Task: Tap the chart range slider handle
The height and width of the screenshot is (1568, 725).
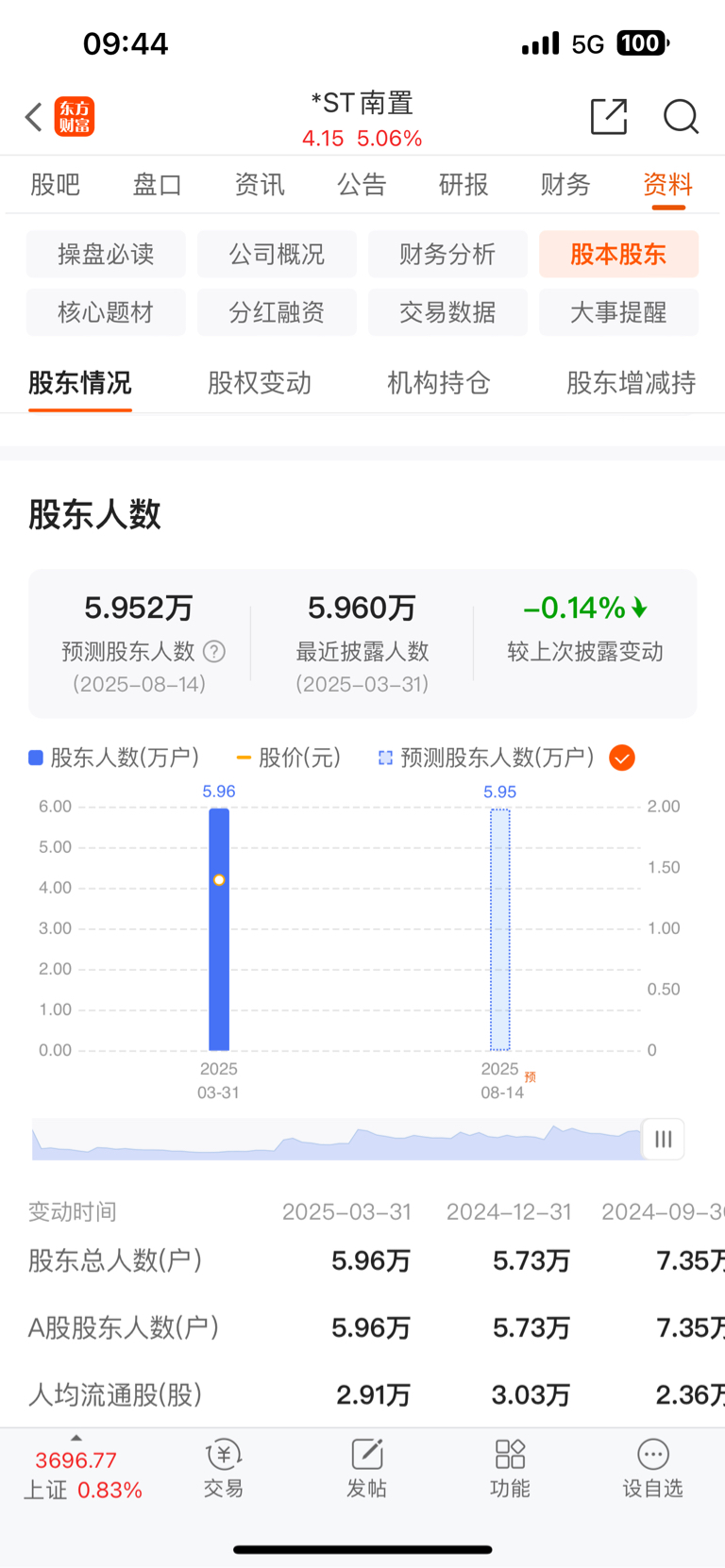Action: click(664, 1139)
